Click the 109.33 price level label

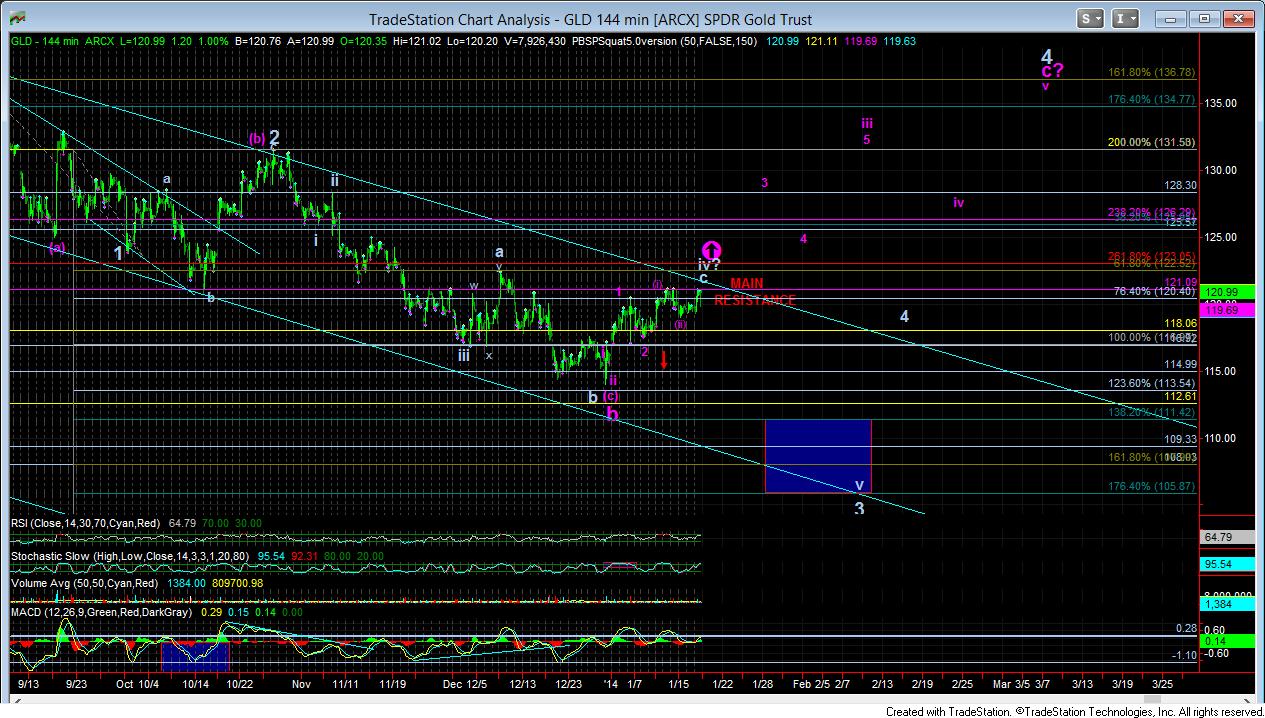pos(1181,439)
